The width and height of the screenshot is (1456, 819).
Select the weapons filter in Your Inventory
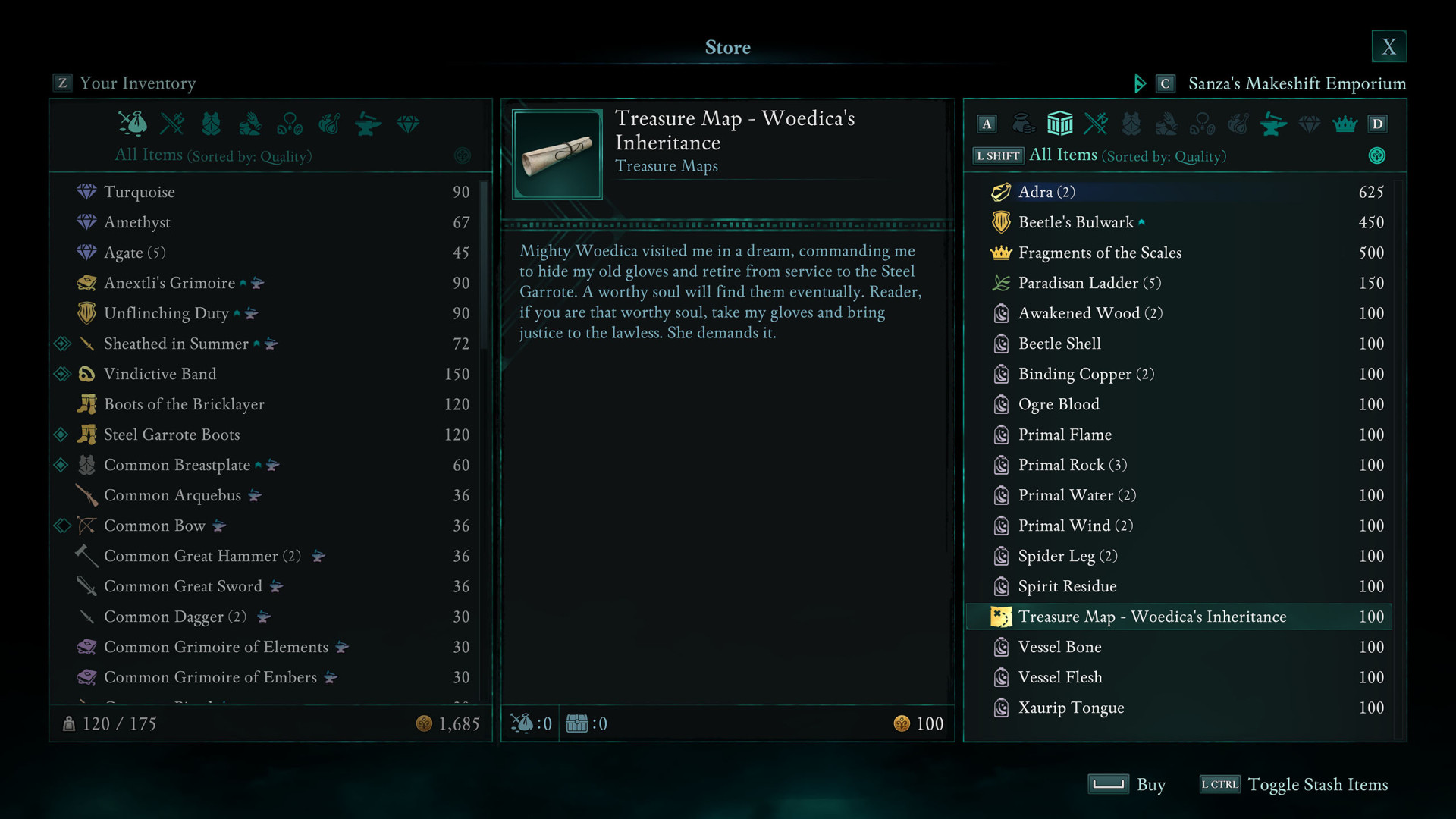tap(172, 123)
